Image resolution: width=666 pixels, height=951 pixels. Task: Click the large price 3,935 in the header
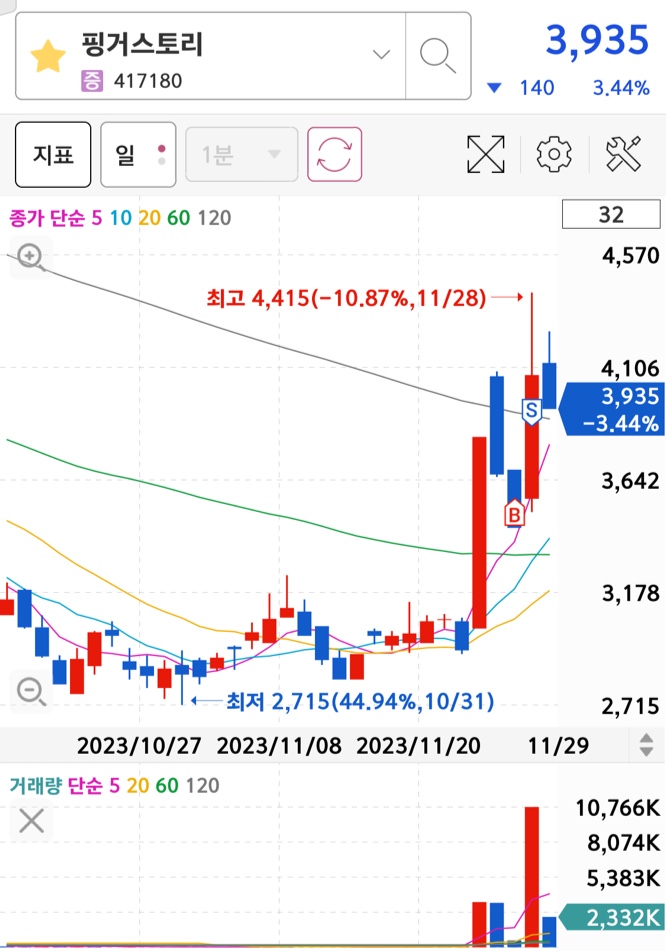(x=597, y=41)
